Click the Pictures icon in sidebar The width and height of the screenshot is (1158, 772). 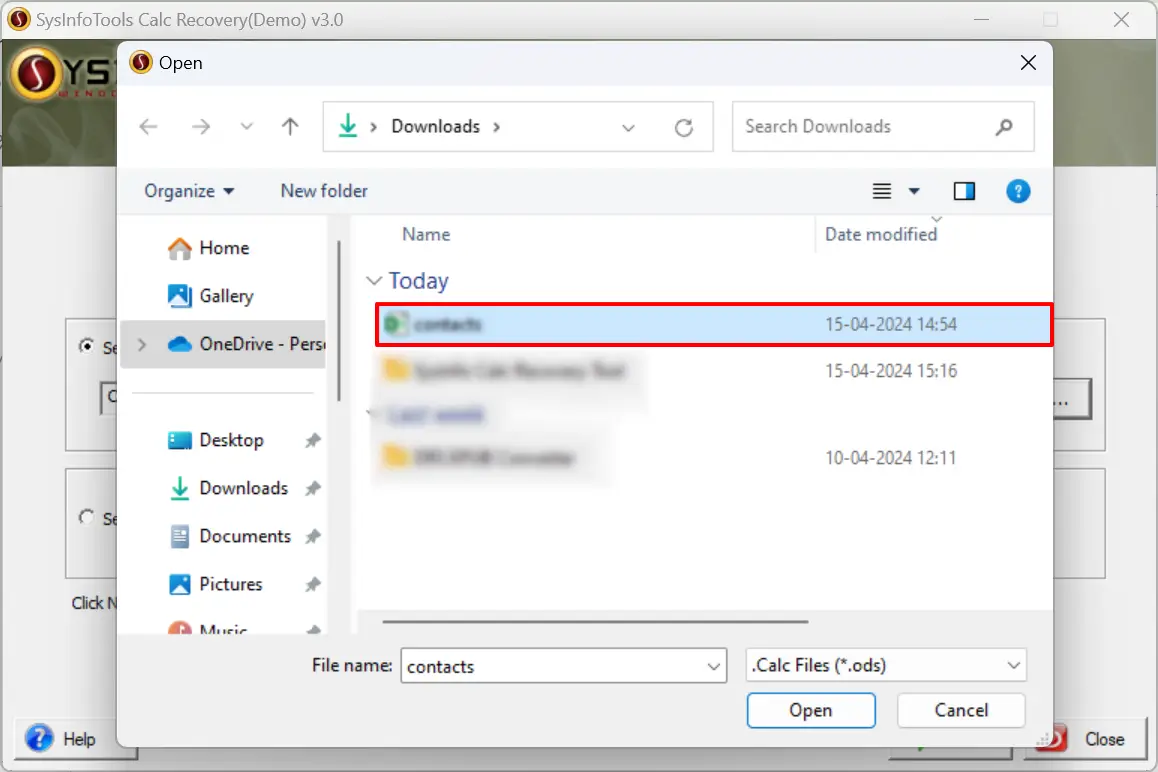coord(179,584)
